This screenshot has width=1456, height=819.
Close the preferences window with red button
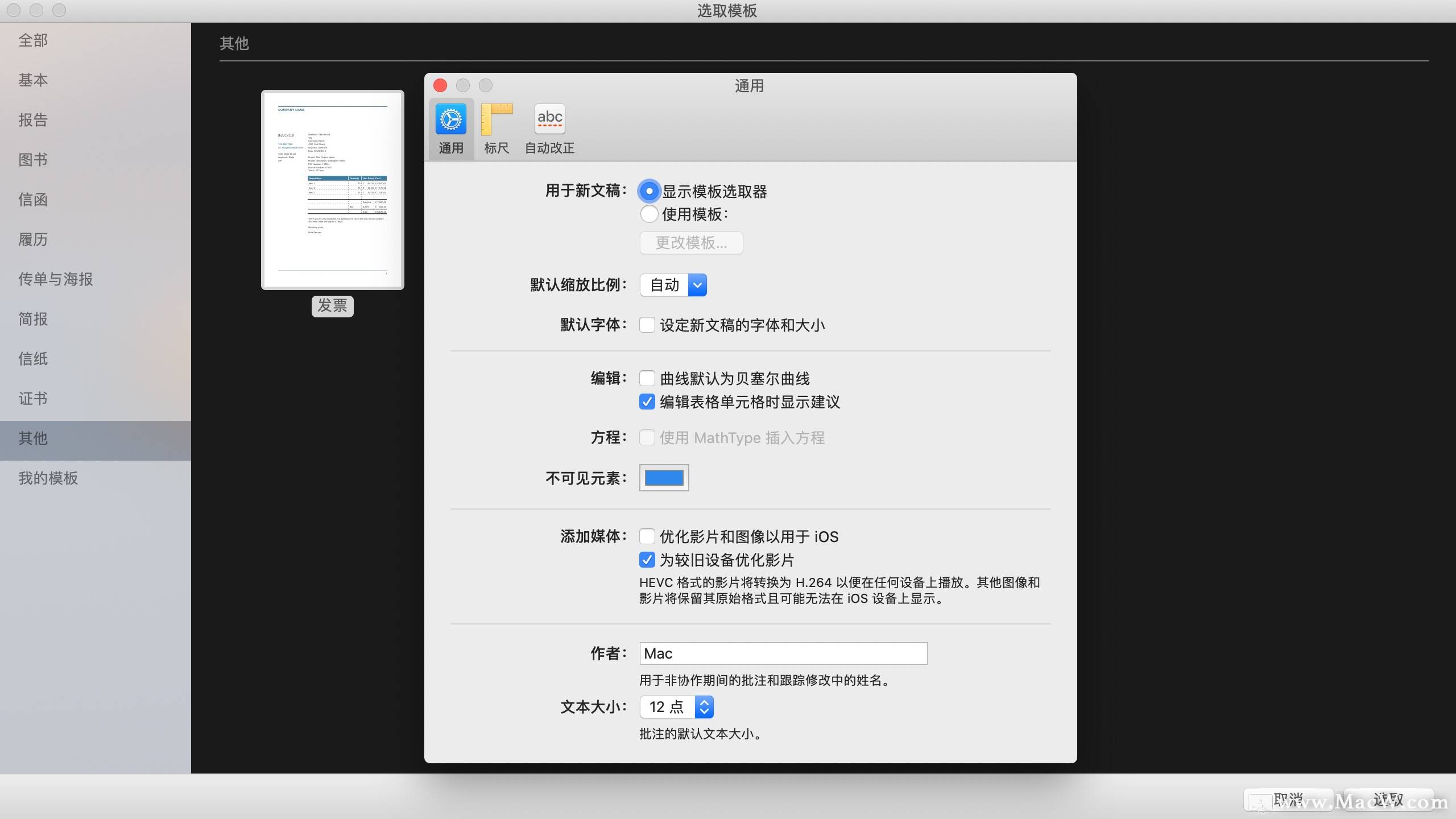click(x=440, y=85)
